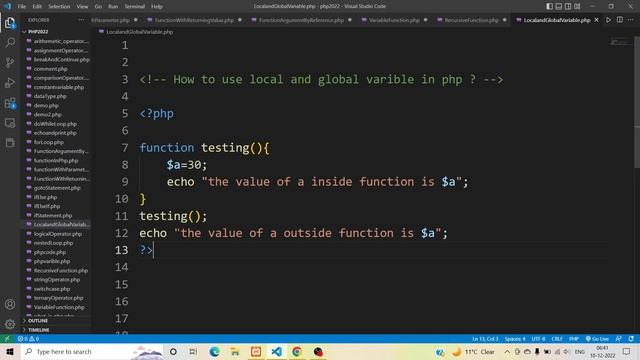Open the View menu
Screen dimensions: 640x360
point(82,6)
